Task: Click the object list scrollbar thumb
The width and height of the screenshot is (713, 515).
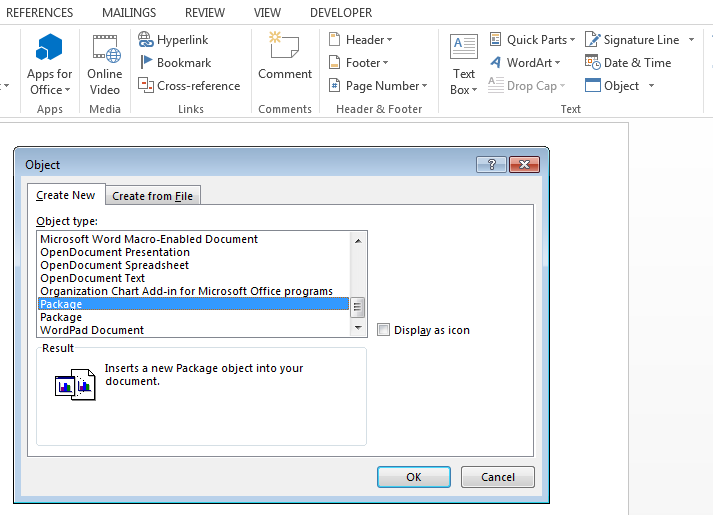Action: pos(357,307)
